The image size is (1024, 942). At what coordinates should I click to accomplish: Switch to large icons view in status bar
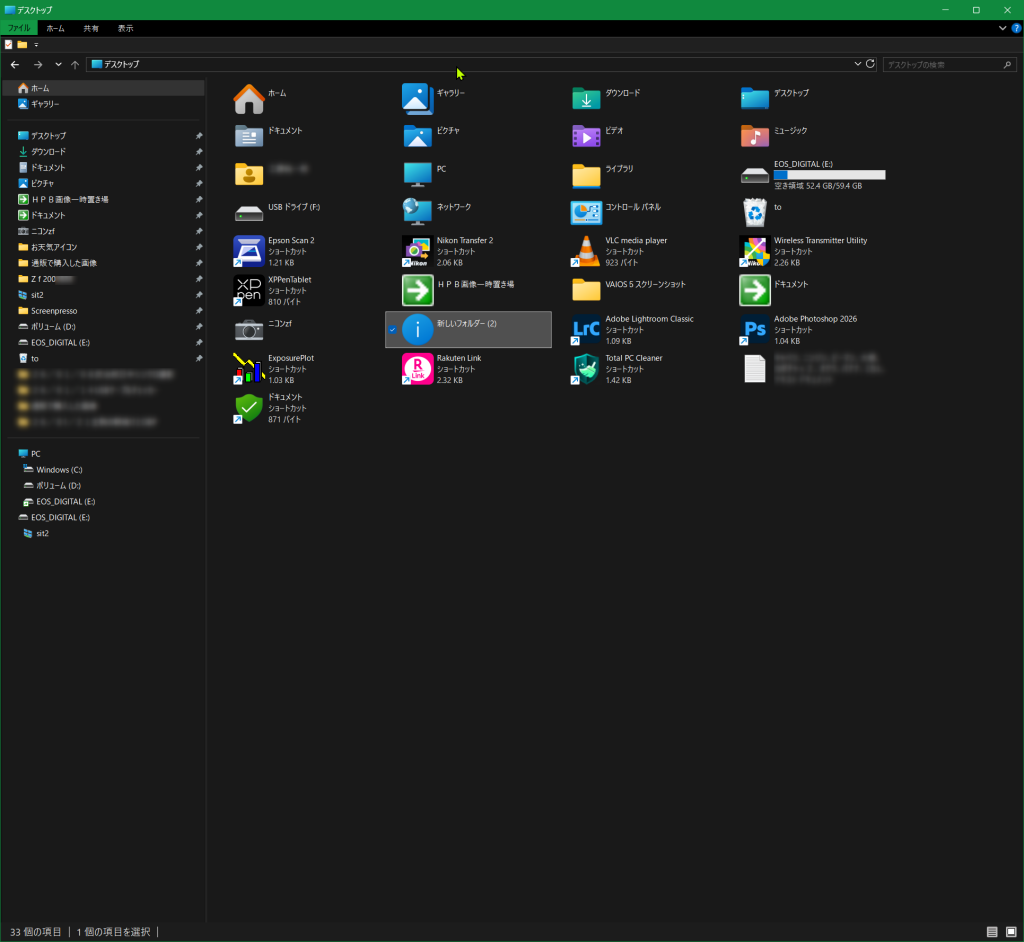click(1011, 932)
